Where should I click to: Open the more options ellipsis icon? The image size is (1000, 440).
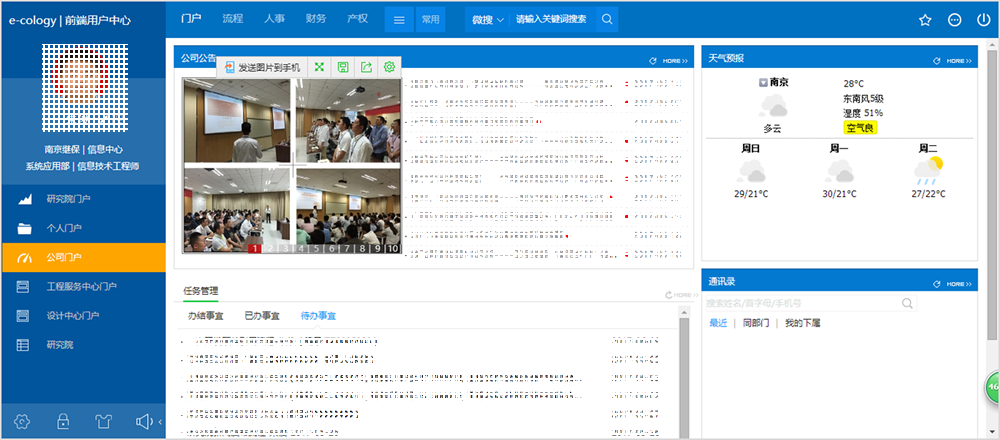[954, 20]
